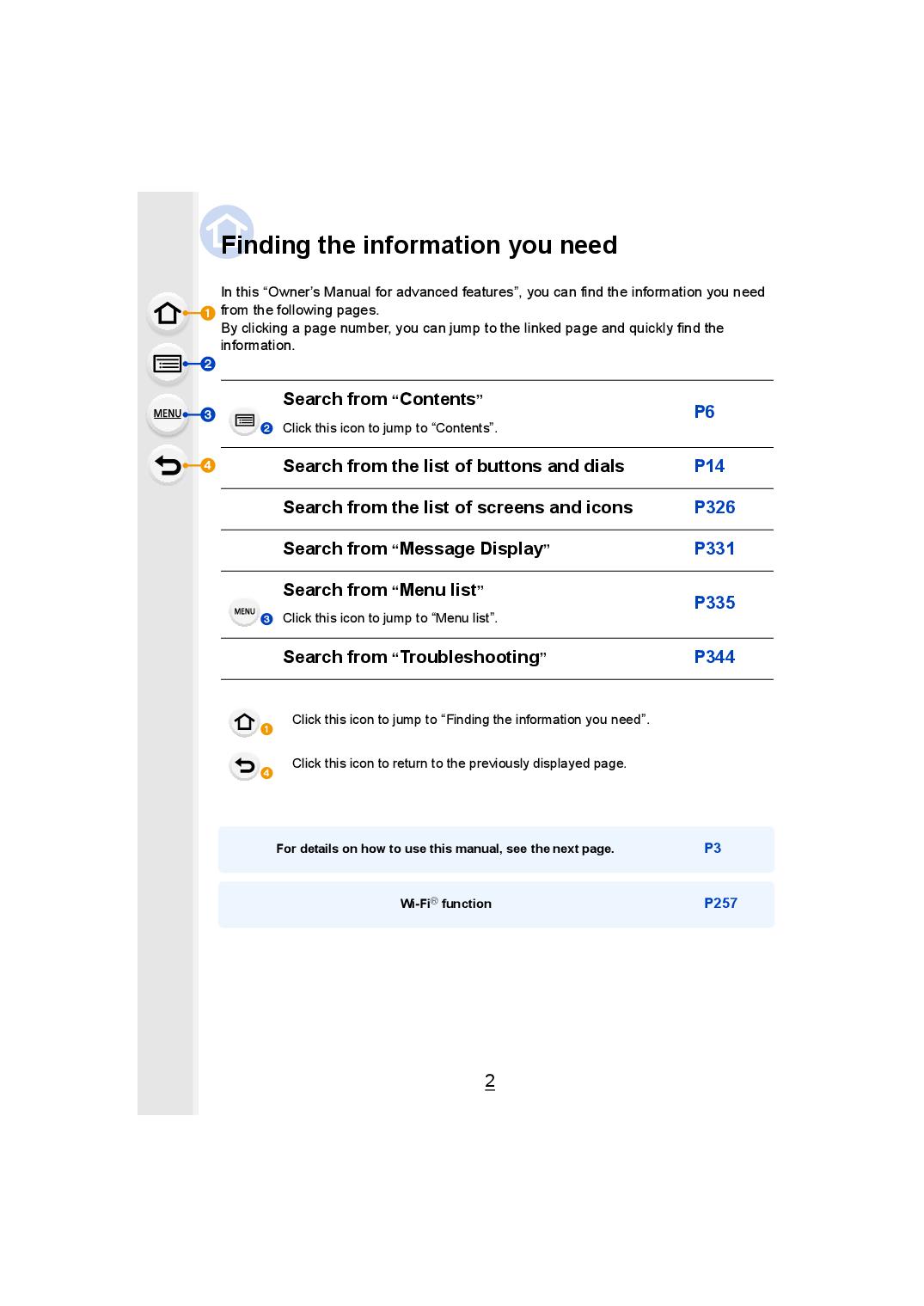The width and height of the screenshot is (924, 1306).
Task: Follow the P331 Message Display link
Action: 714,549
